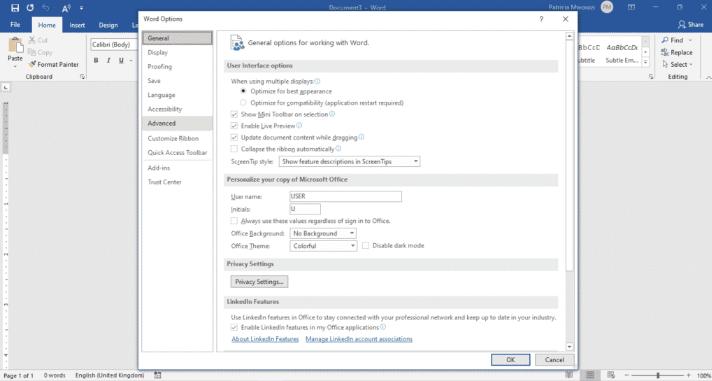Open the Clipboard group dialog launcher

pos(83,77)
